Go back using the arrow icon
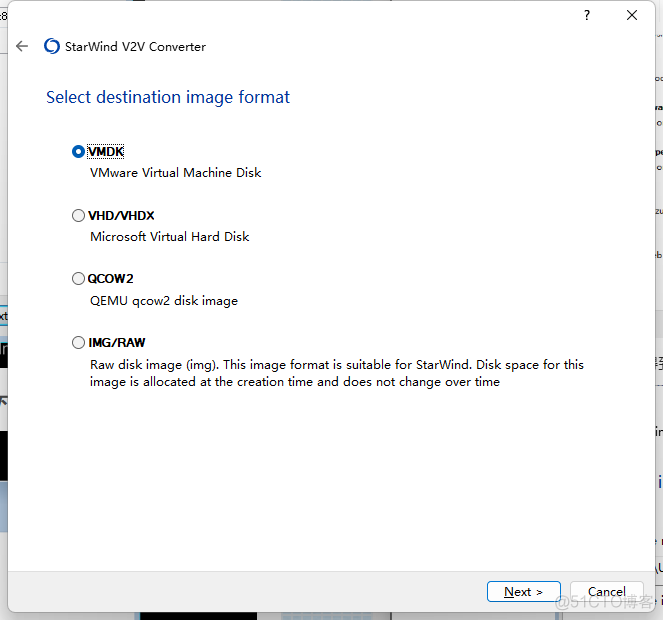 [x=22, y=46]
